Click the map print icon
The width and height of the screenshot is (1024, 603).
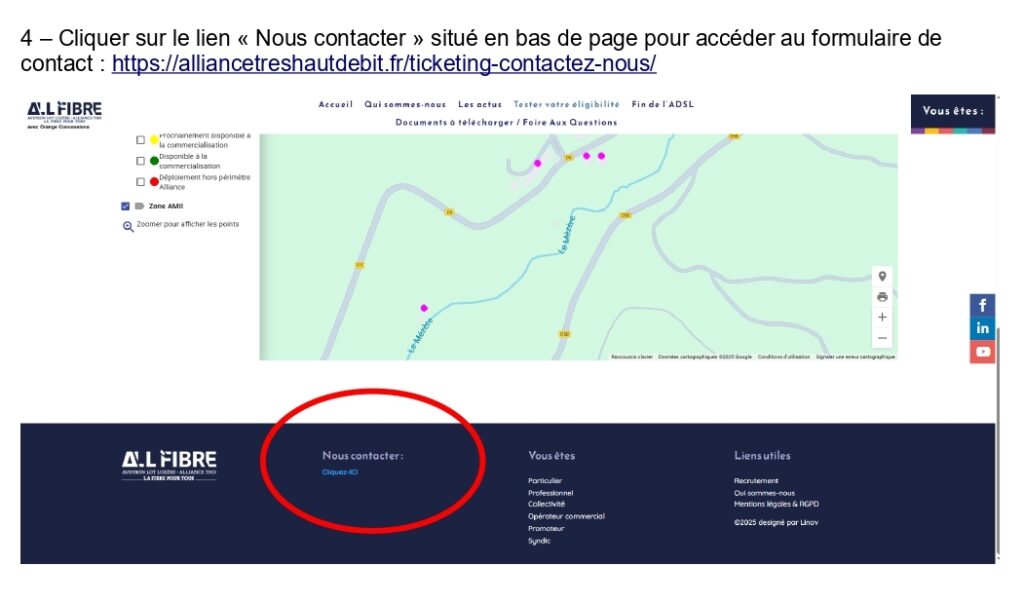(882, 296)
